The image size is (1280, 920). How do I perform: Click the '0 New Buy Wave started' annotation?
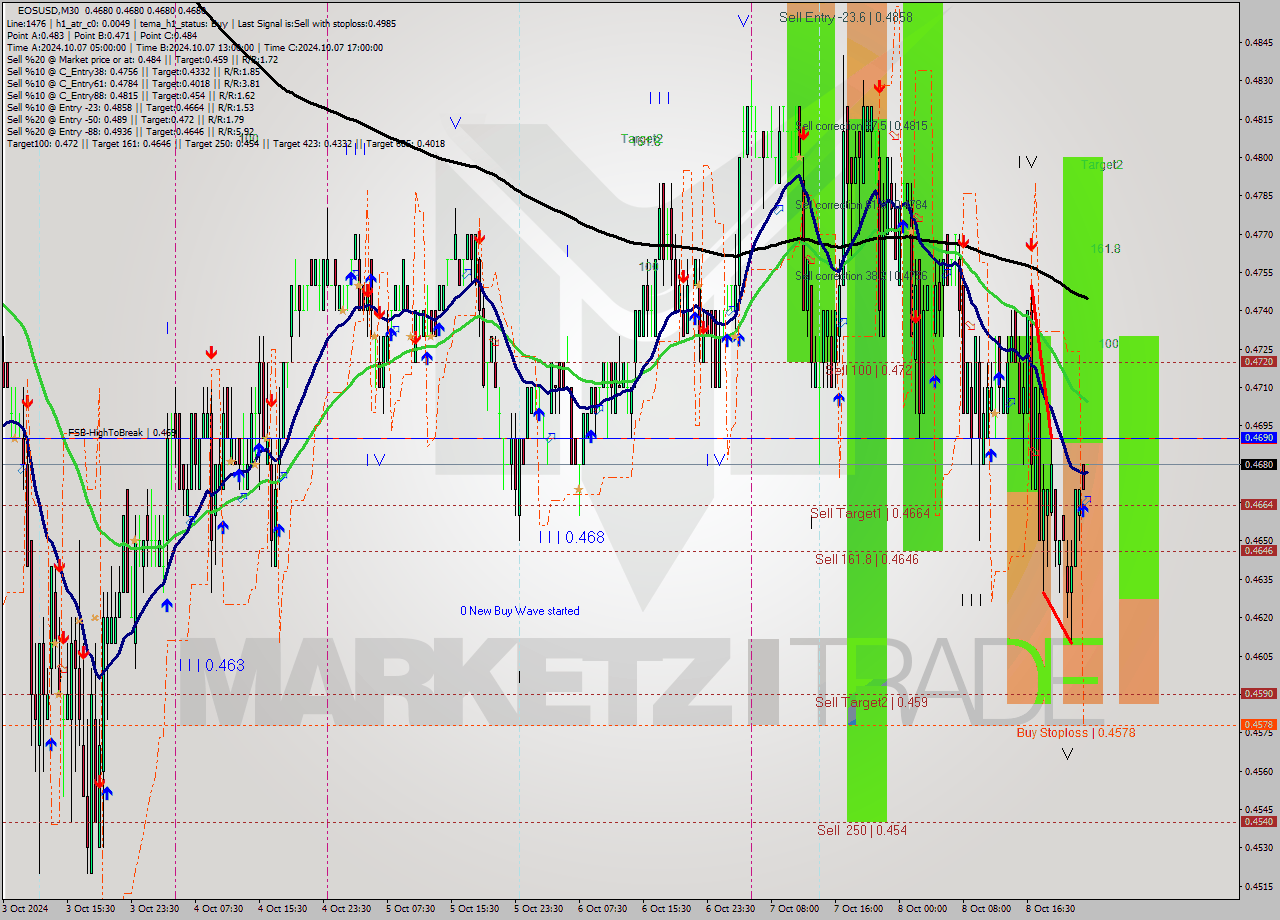519,611
